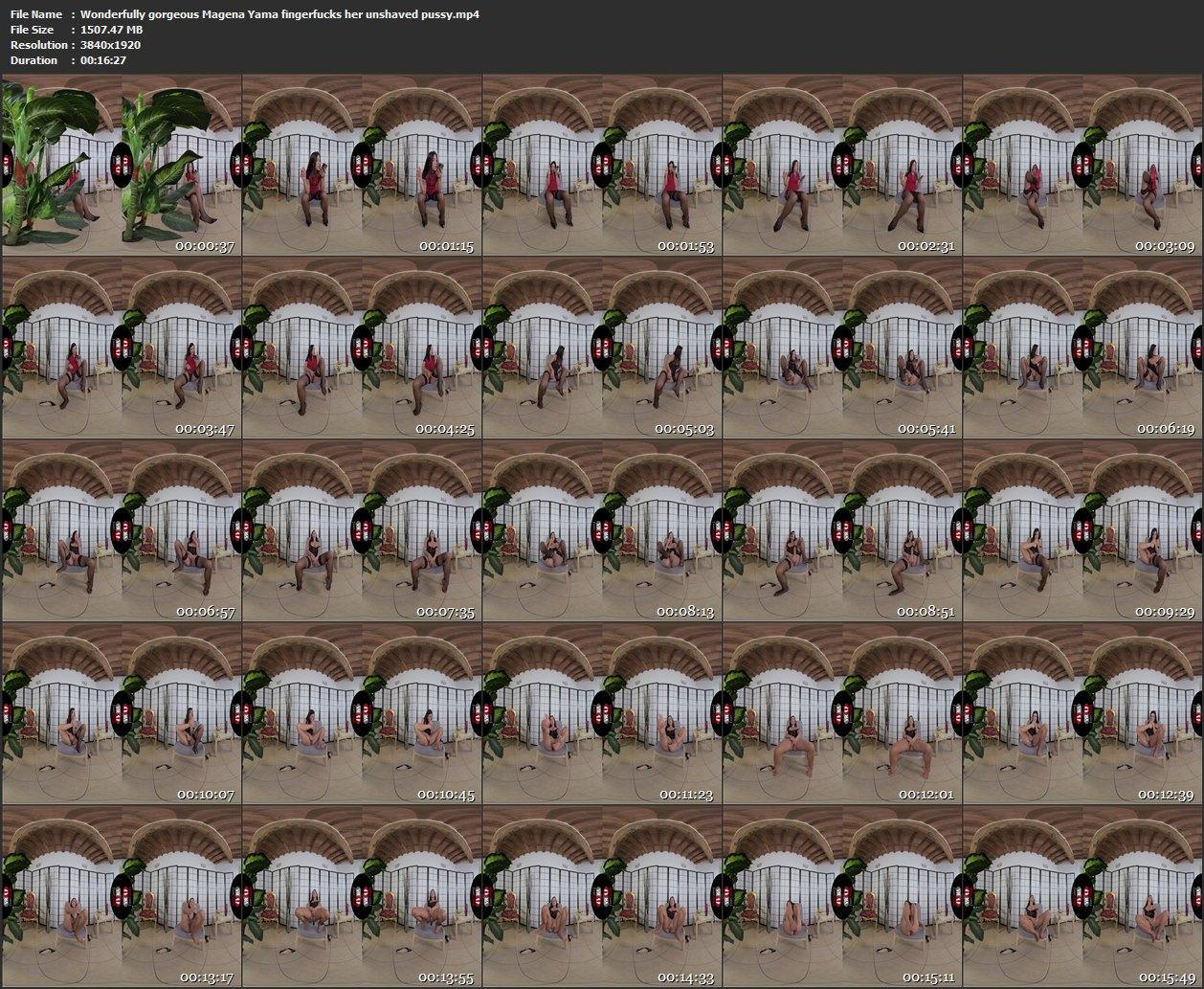Click the thumbnail timestamped 00:00:37

[x=122, y=165]
